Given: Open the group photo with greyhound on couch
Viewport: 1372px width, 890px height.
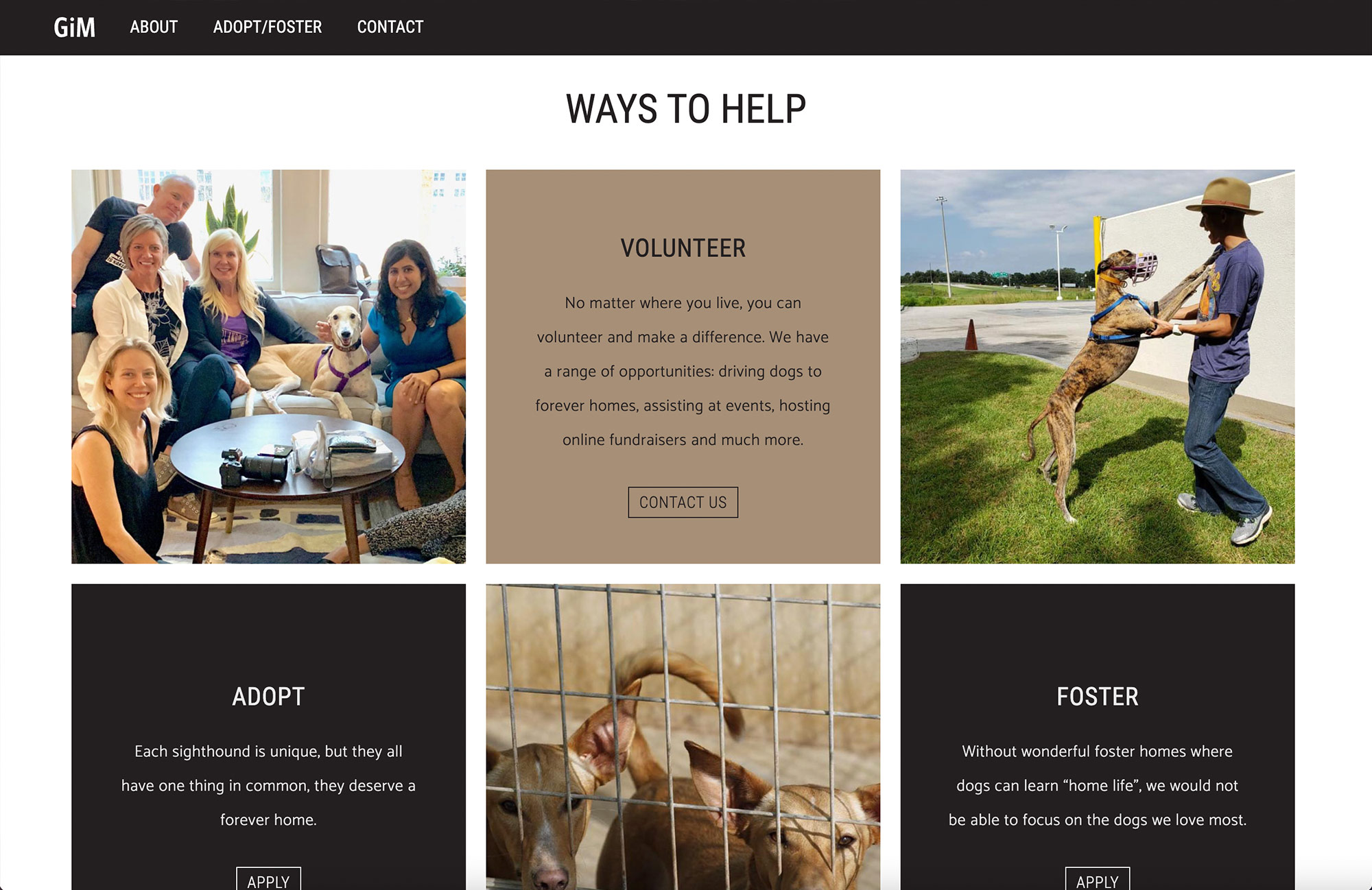Looking at the screenshot, I should pyautogui.click(x=268, y=367).
